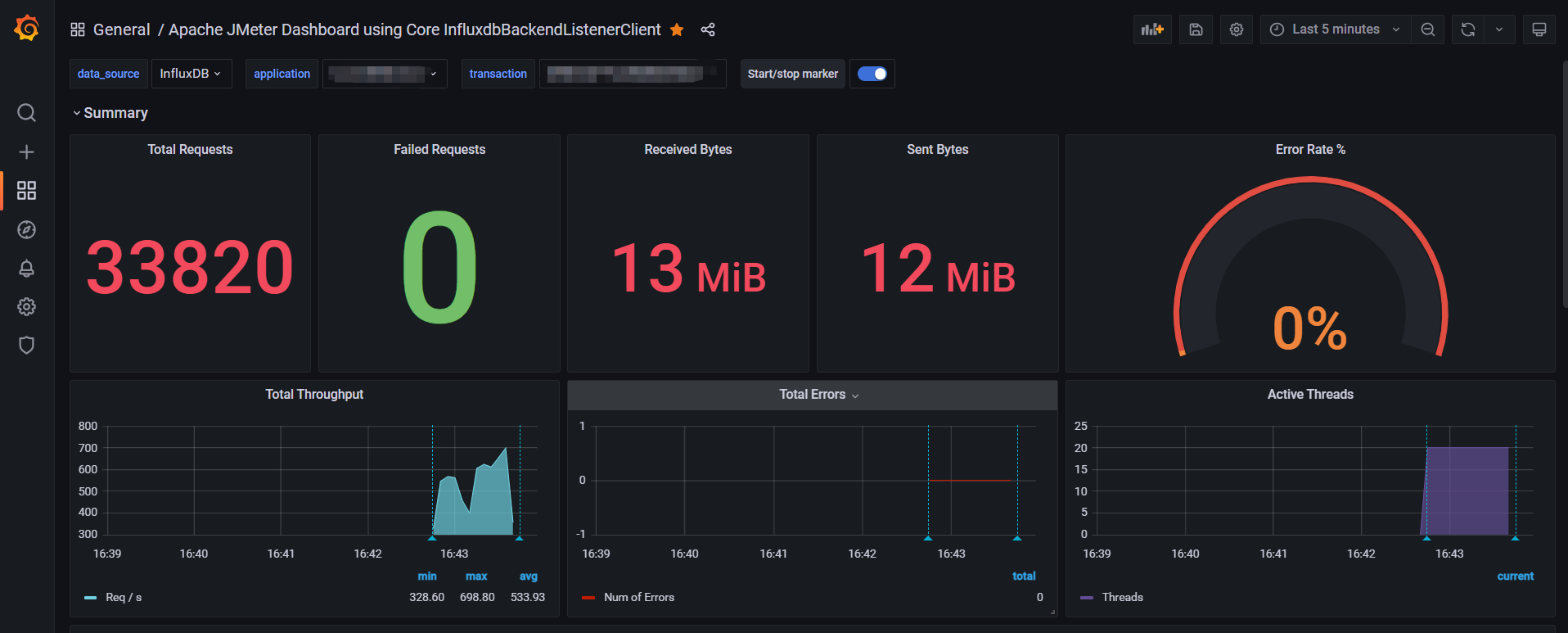Open the Received Bytes panel title
Image resolution: width=1568 pixels, height=633 pixels.
tap(688, 149)
